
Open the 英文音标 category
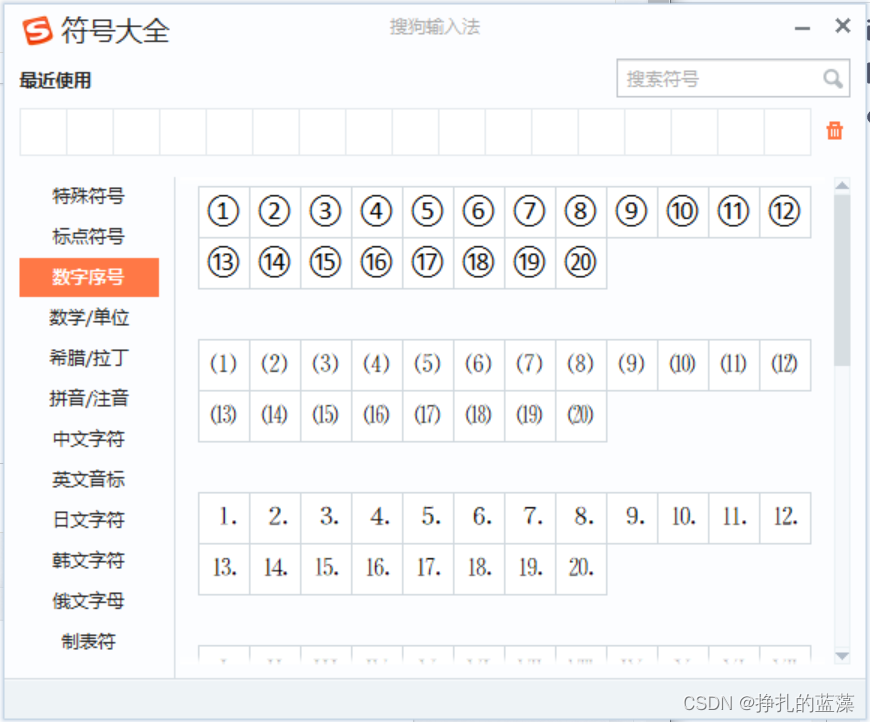point(89,479)
